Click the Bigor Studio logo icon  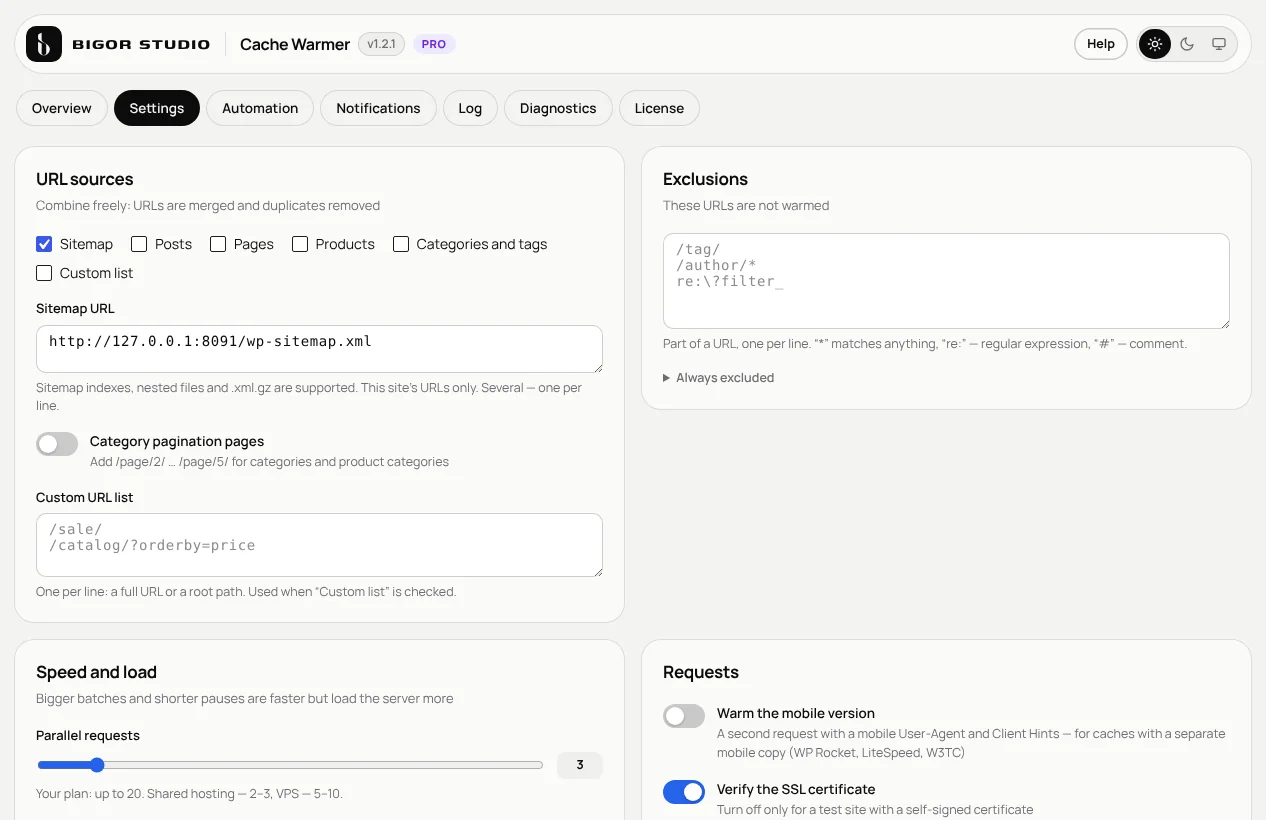(x=44, y=44)
